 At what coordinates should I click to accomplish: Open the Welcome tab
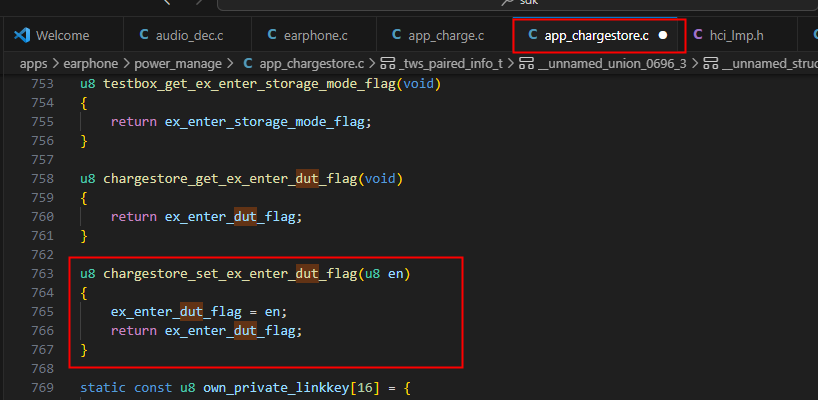click(63, 35)
